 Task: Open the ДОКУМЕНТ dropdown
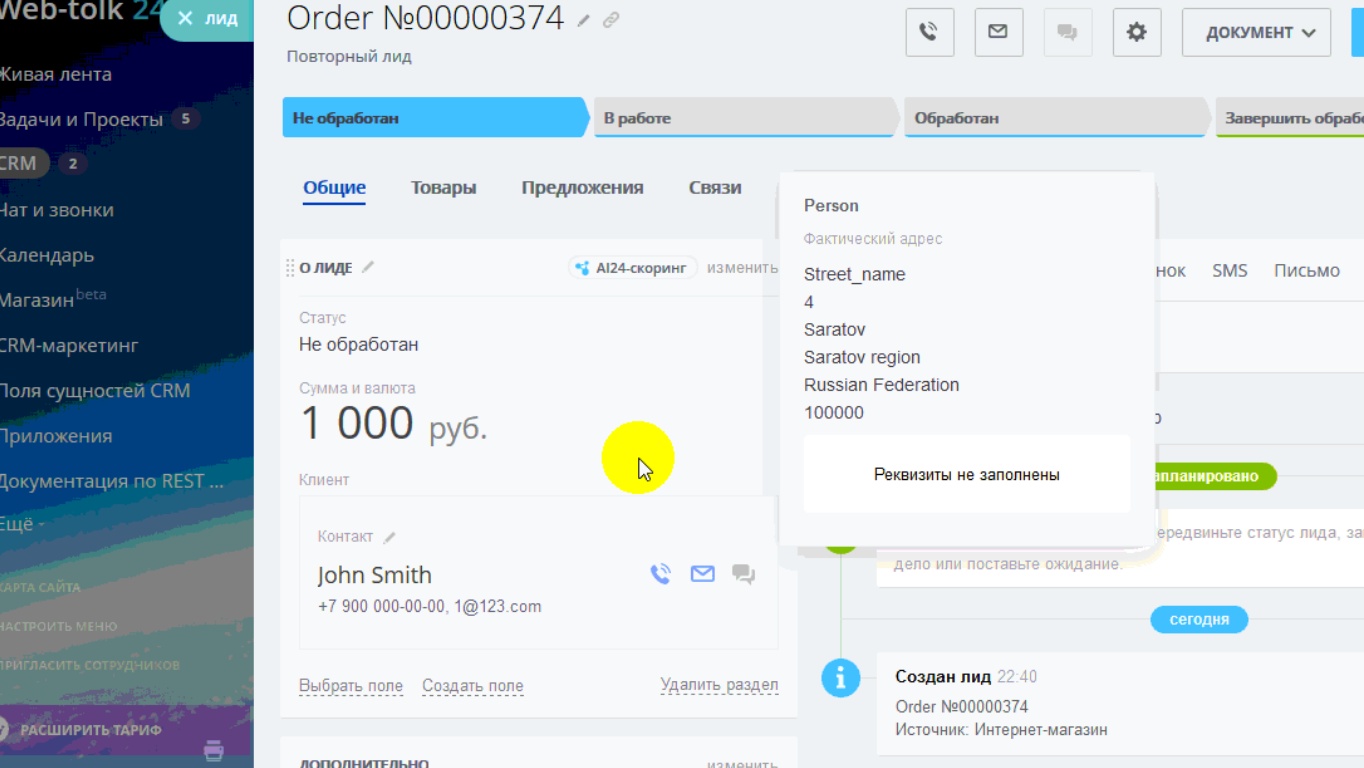coord(1256,32)
